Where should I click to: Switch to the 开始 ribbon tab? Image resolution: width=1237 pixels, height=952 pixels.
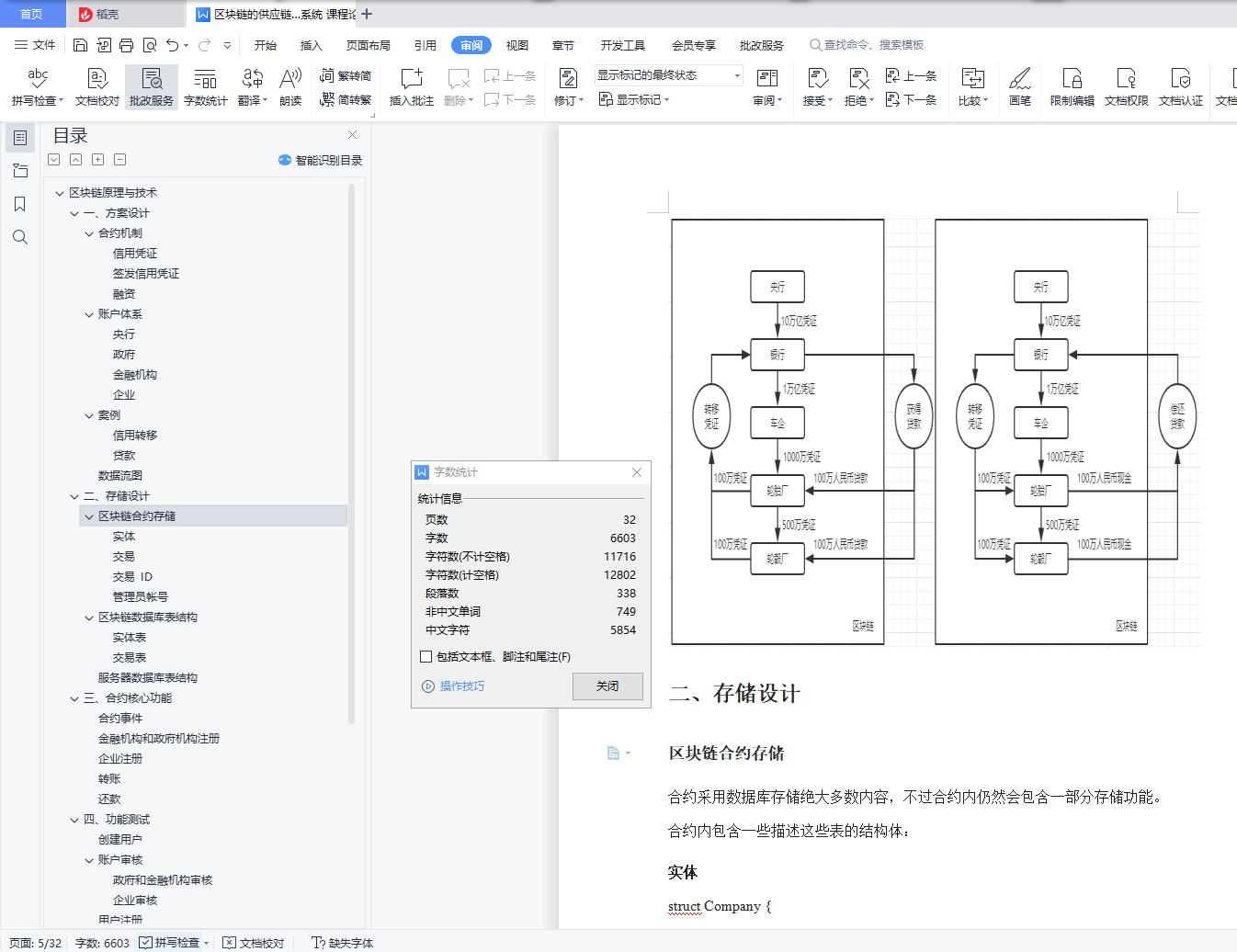(266, 45)
